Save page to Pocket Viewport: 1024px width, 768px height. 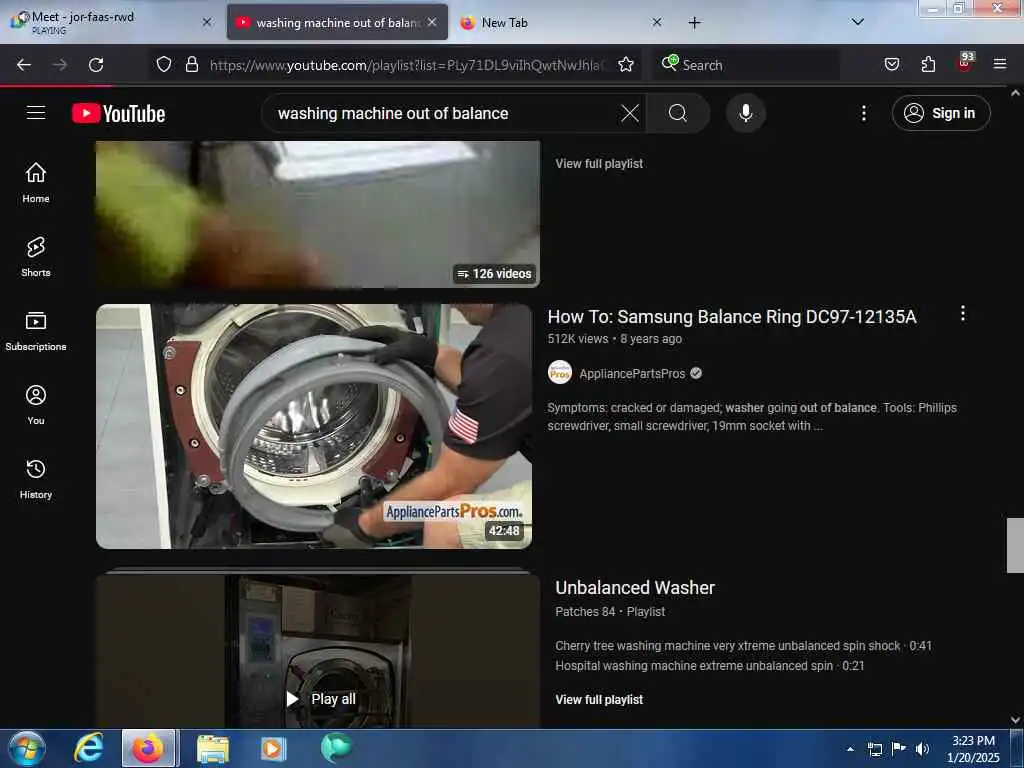pos(891,64)
